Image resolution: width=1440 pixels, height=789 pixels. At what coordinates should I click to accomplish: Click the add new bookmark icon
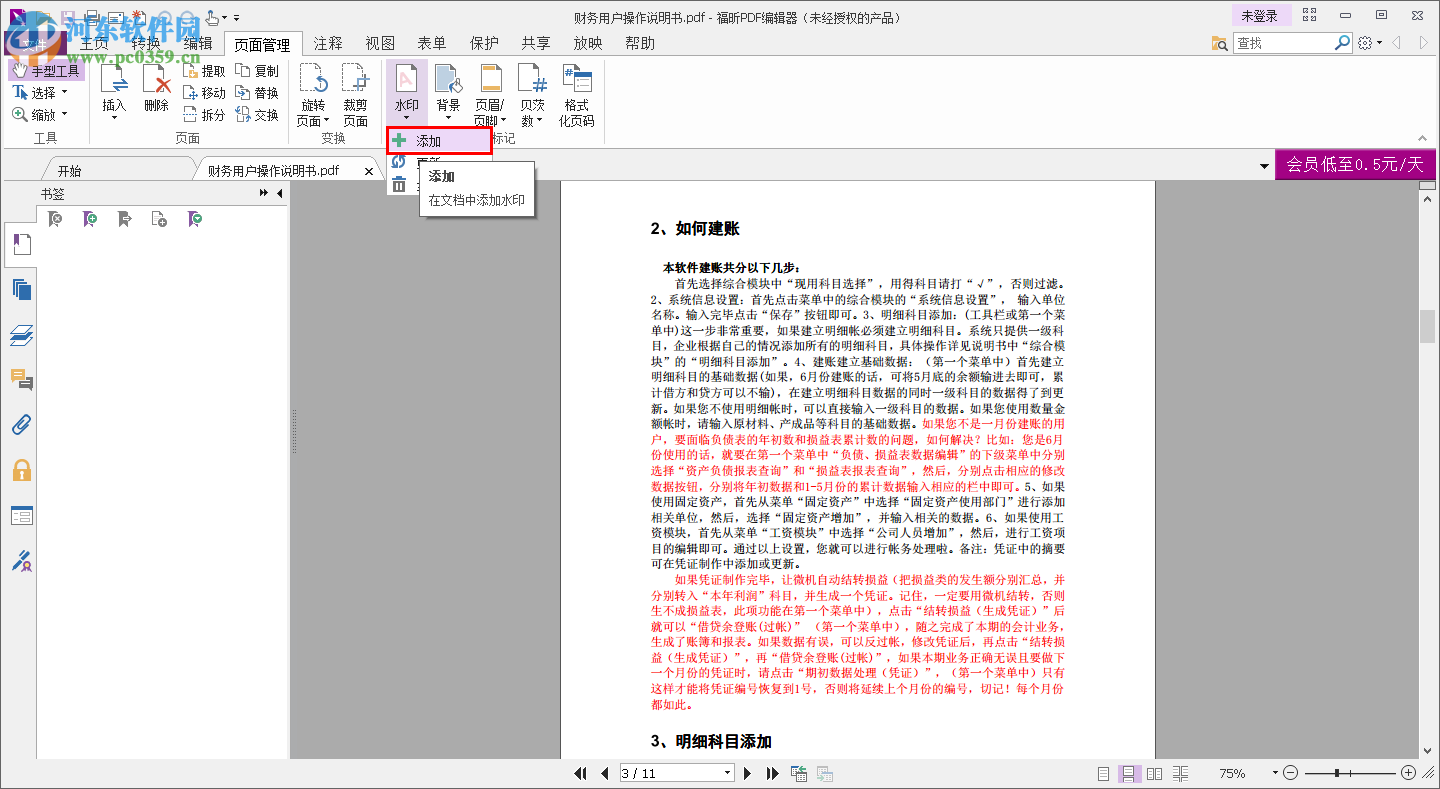(90, 219)
